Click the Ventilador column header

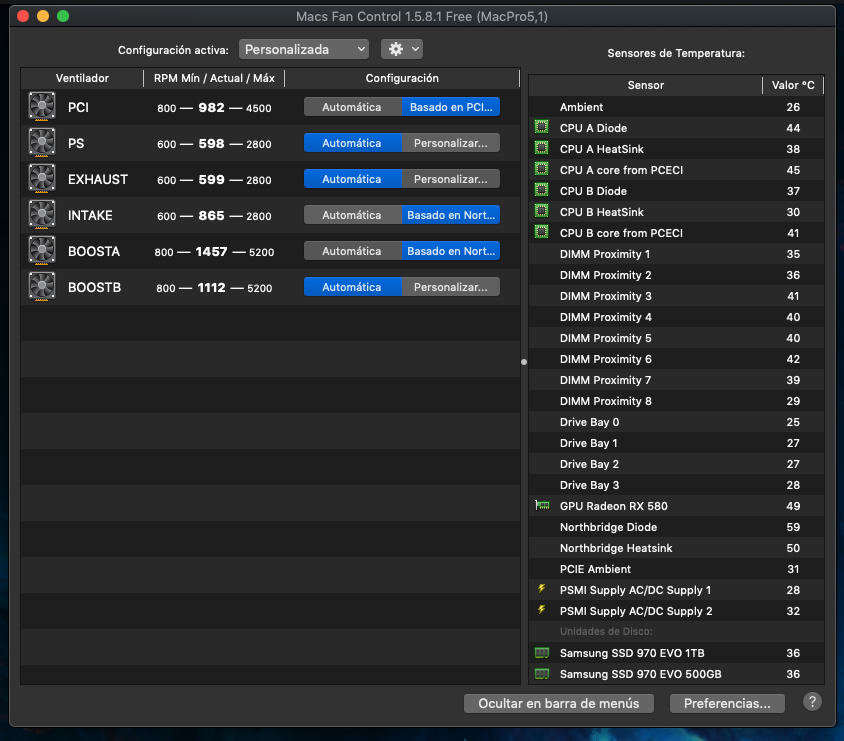pyautogui.click(x=82, y=78)
